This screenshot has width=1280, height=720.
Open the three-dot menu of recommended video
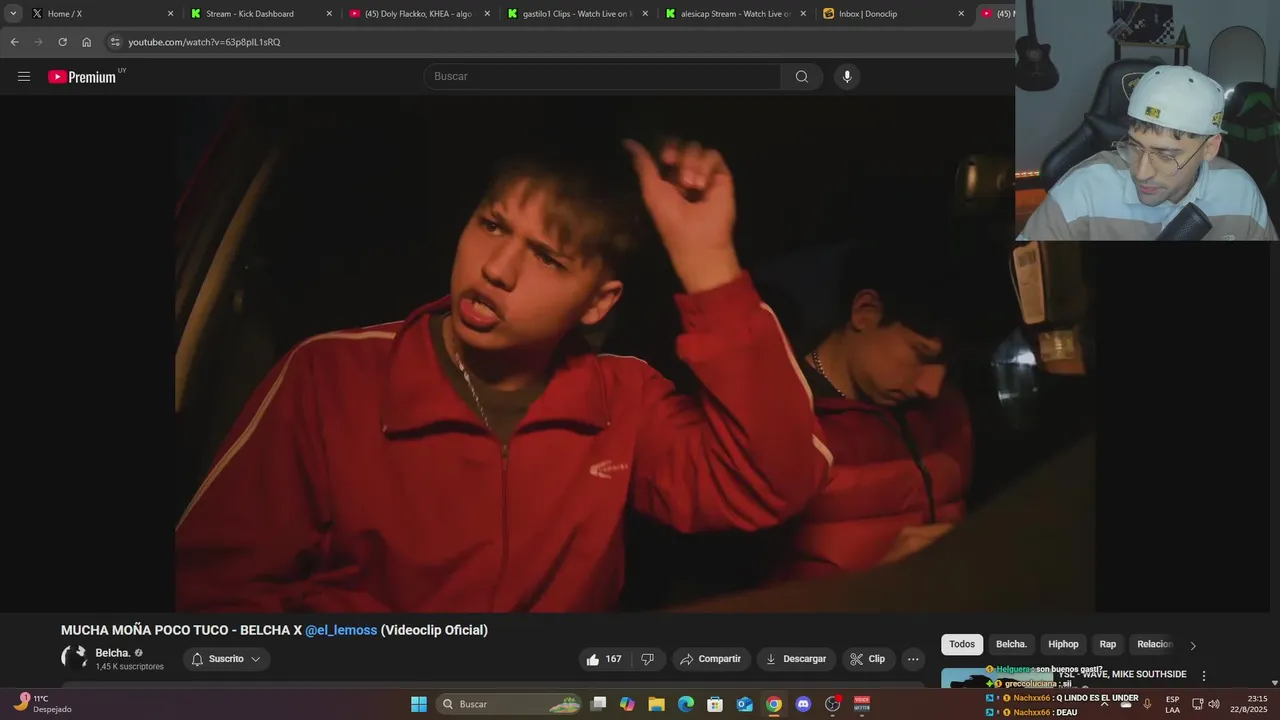[1204, 676]
